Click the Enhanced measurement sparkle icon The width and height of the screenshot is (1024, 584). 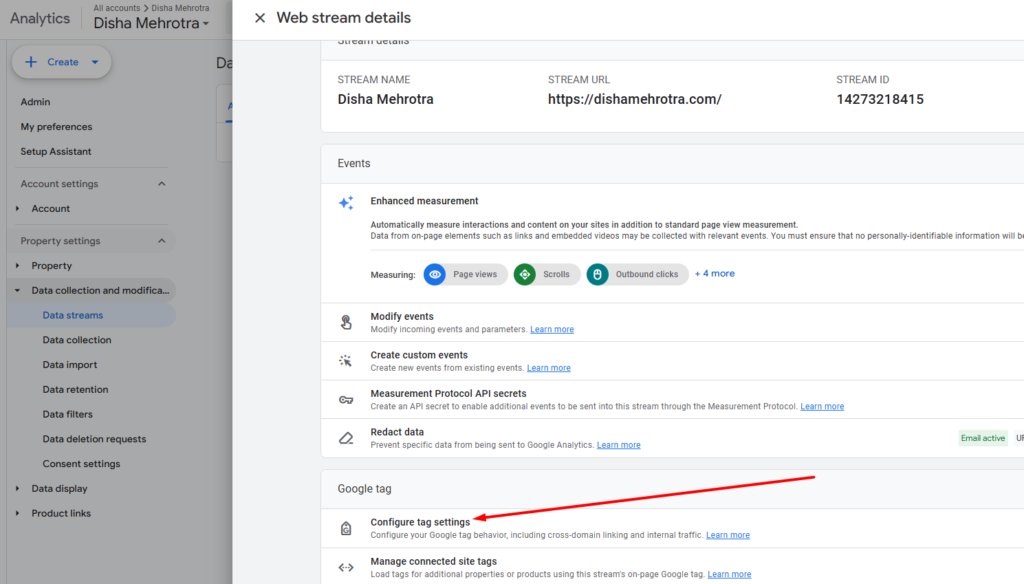[346, 203]
